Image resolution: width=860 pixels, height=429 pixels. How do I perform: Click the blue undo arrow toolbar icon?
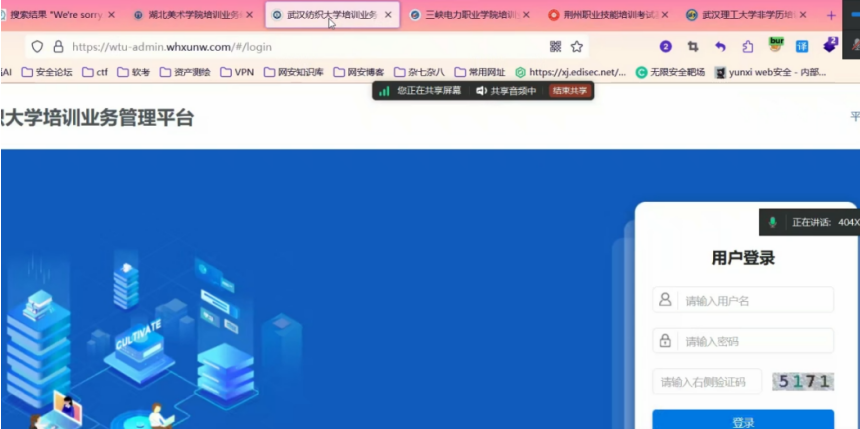coord(720,47)
